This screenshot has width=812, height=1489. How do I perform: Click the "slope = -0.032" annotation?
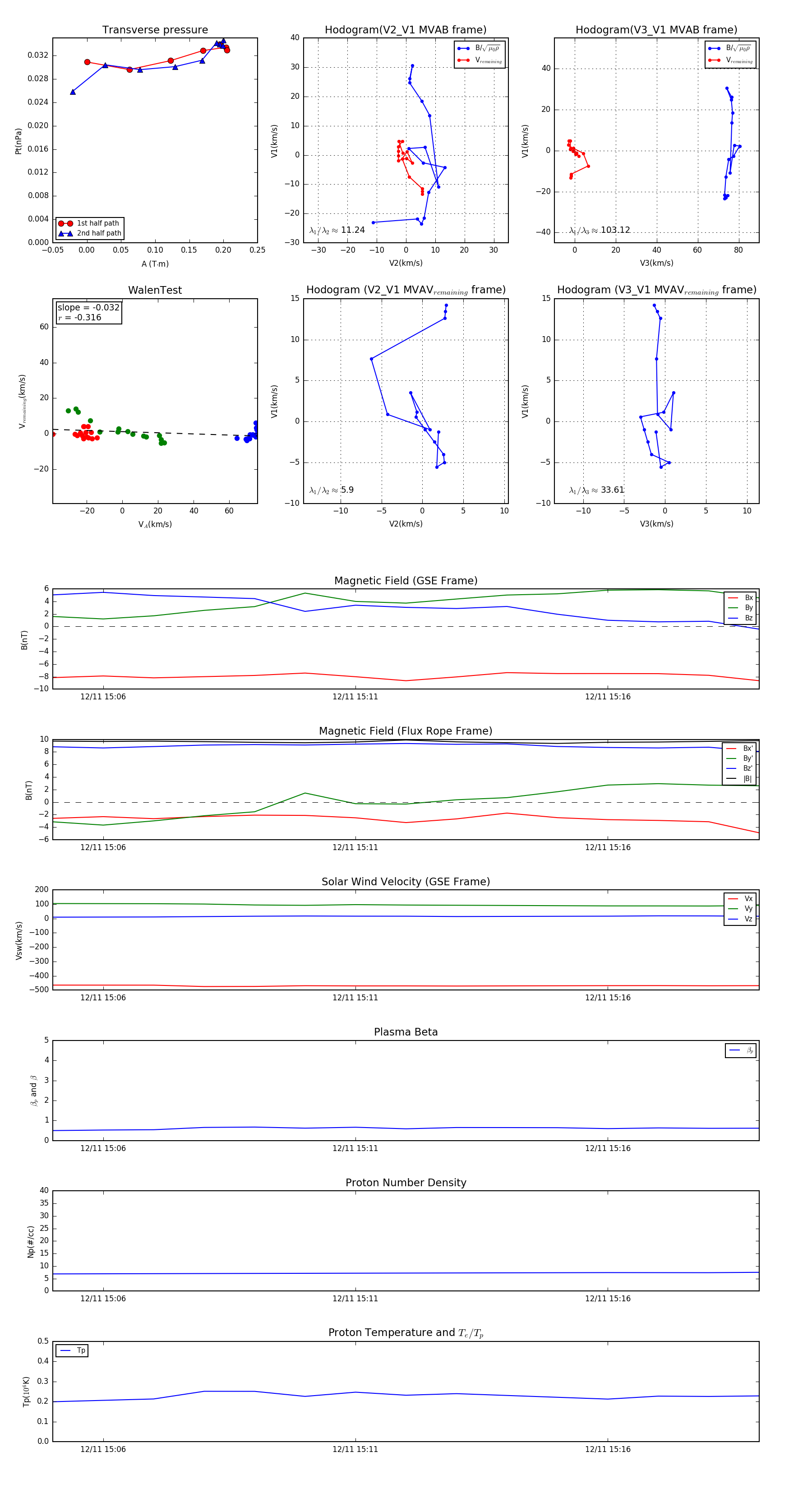coord(88,308)
